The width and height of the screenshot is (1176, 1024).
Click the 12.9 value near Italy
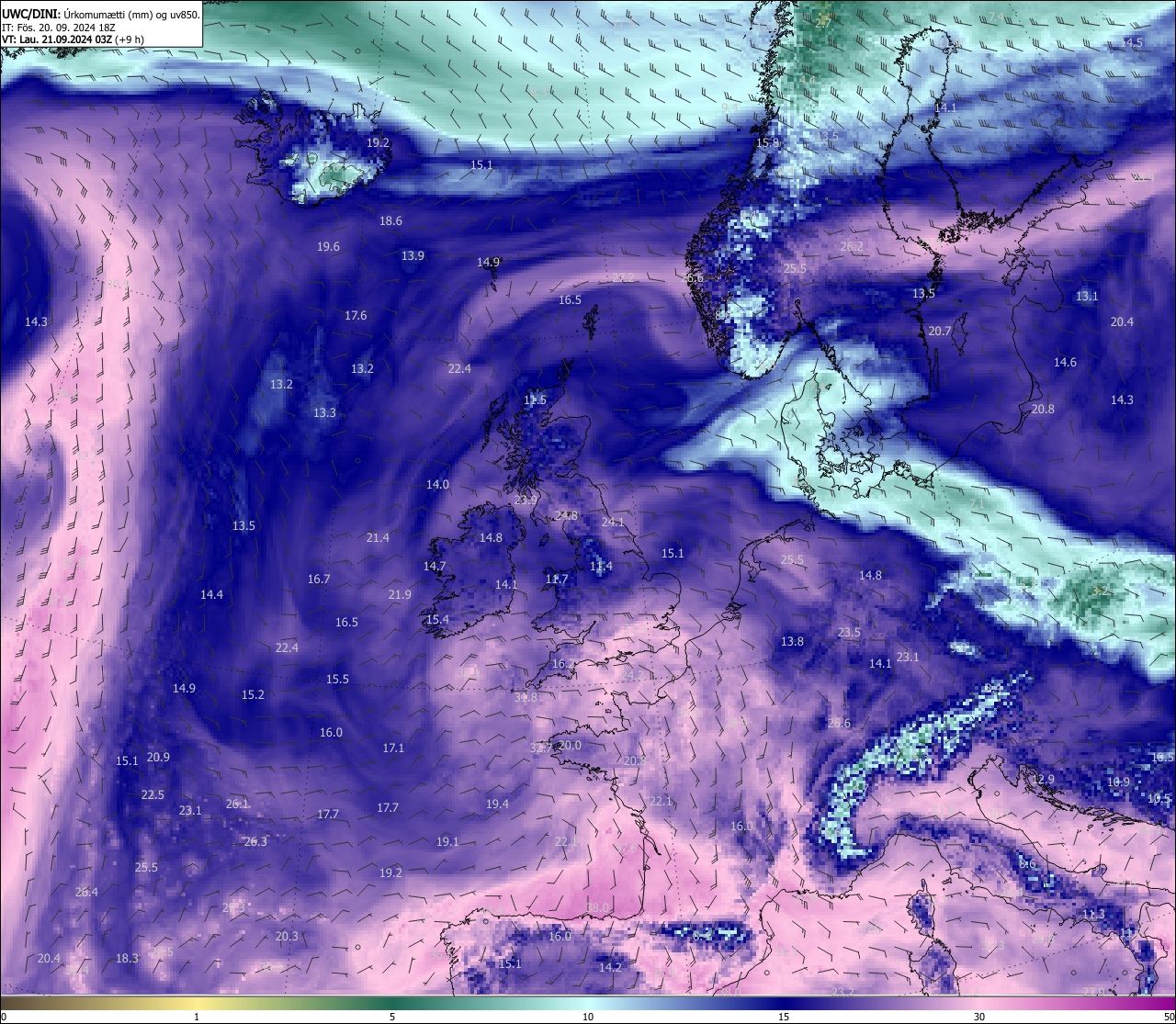1043,779
